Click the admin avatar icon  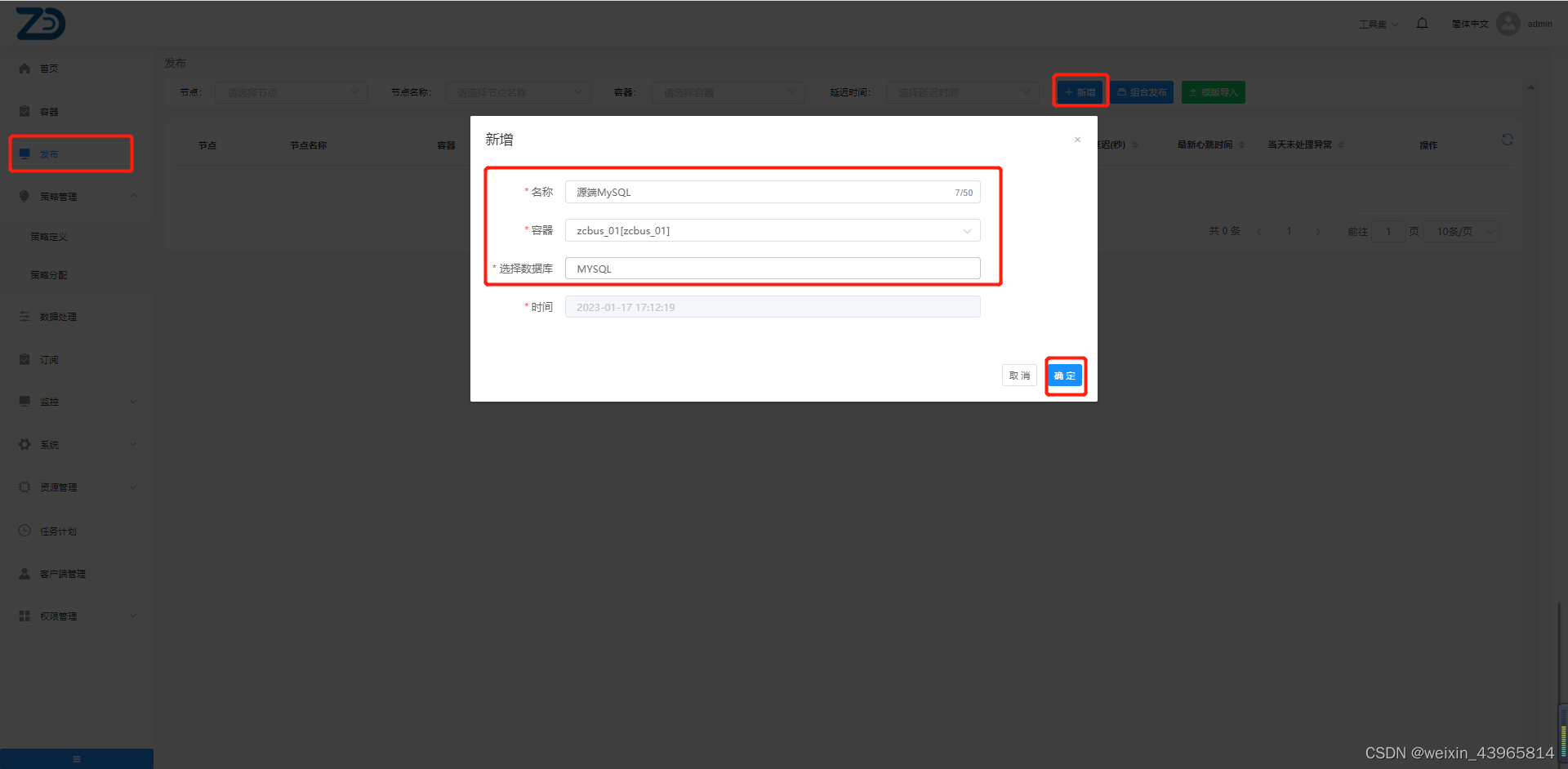[x=1508, y=24]
